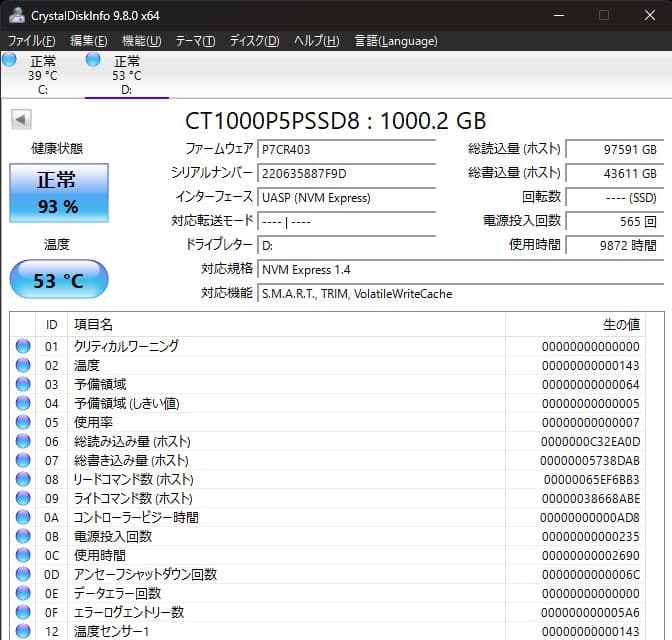Click the previous disk arrow button
Image resolution: width=672 pixels, height=640 pixels.
pos(21,120)
